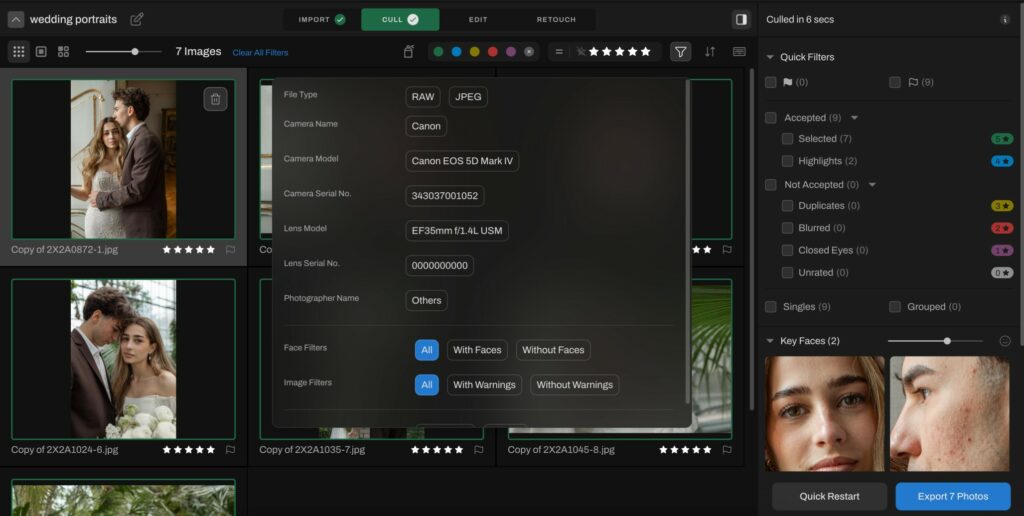Check the Selected (7) filter

[788, 138]
